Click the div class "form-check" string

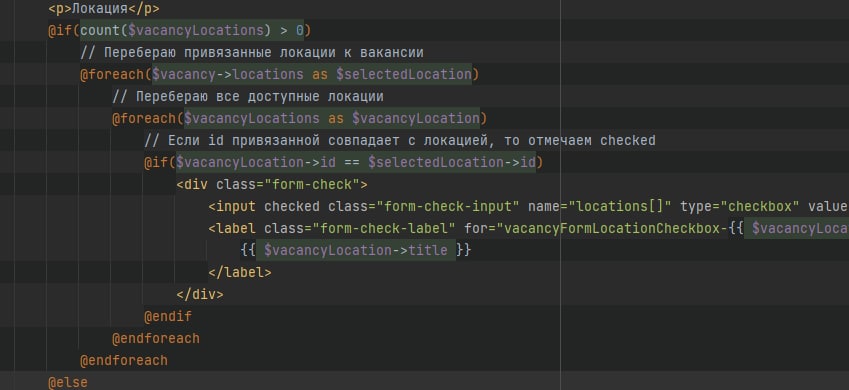312,185
